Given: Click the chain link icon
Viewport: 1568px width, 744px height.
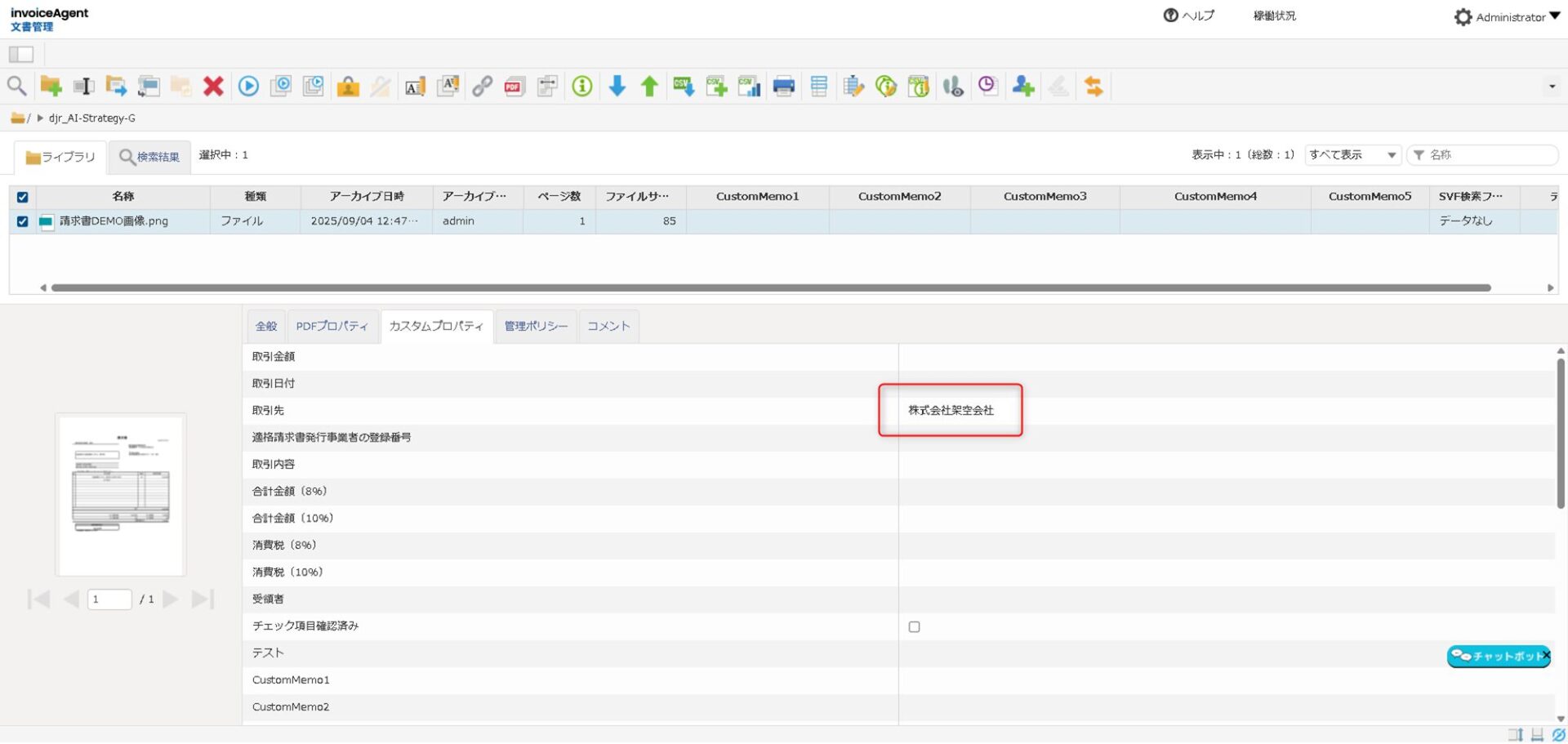Looking at the screenshot, I should point(482,86).
